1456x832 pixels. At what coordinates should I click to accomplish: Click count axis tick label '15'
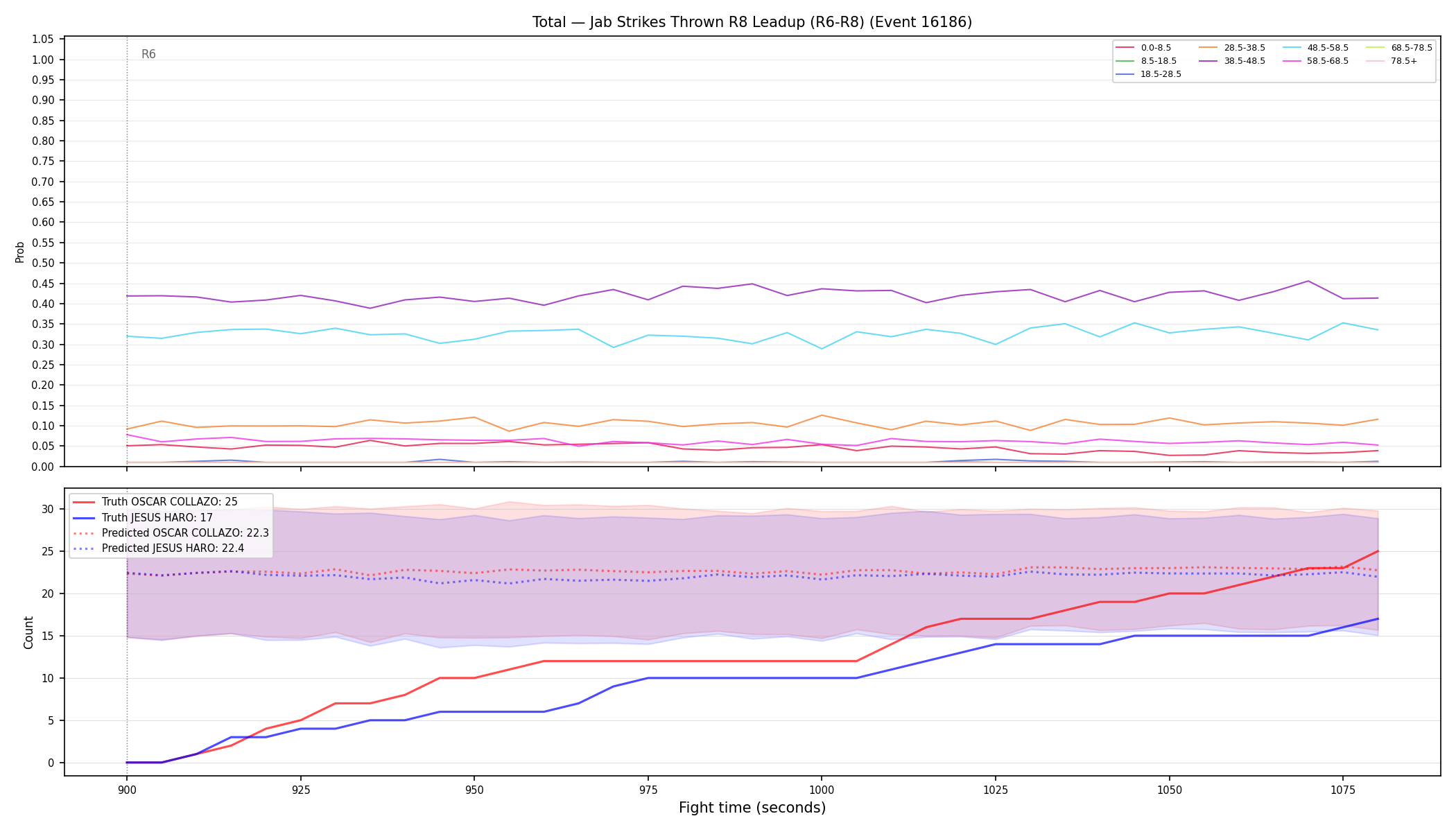48,636
